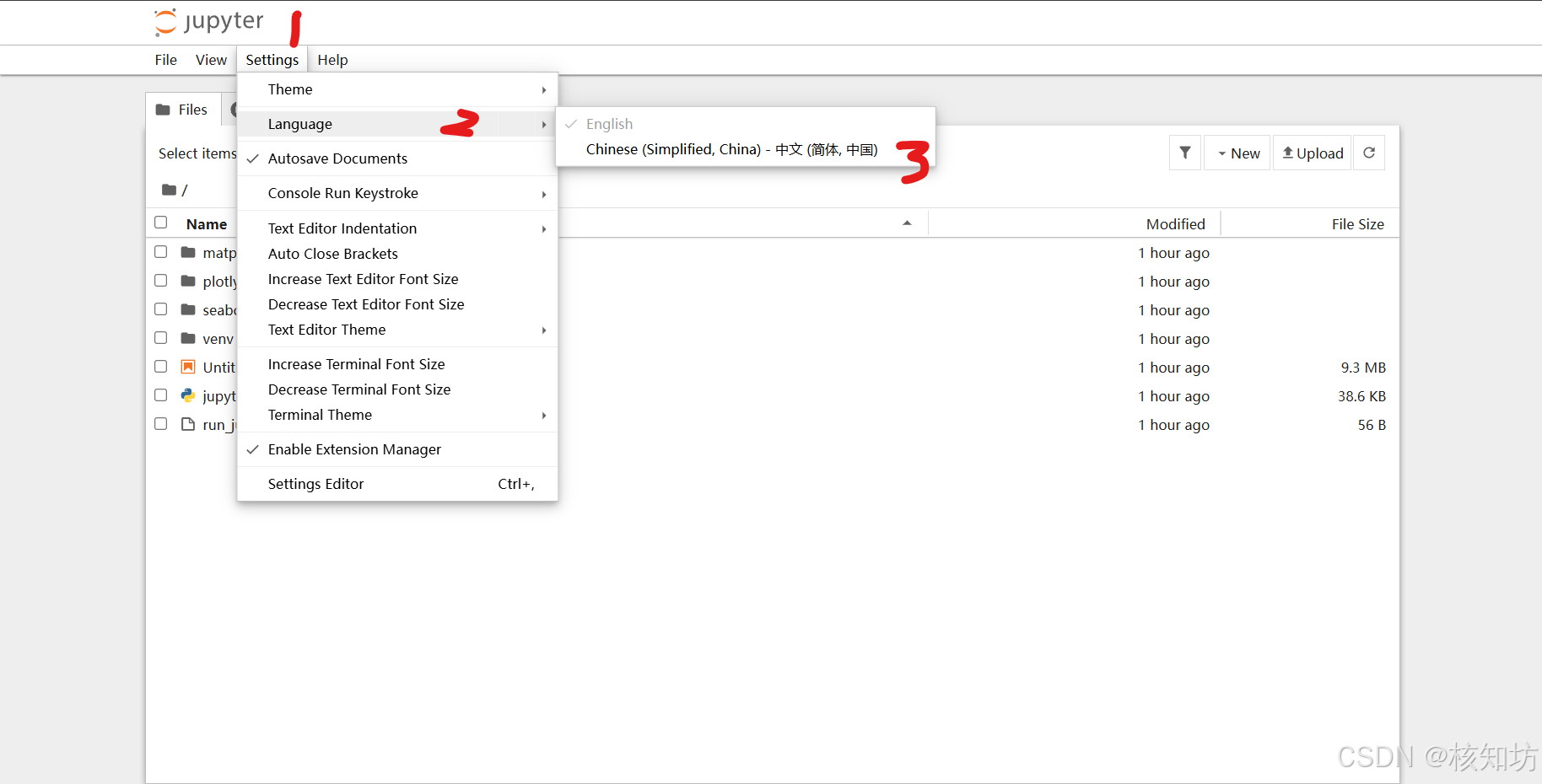This screenshot has width=1542, height=784.
Task: Click the 38.6 KB file size cell
Action: (1361, 395)
